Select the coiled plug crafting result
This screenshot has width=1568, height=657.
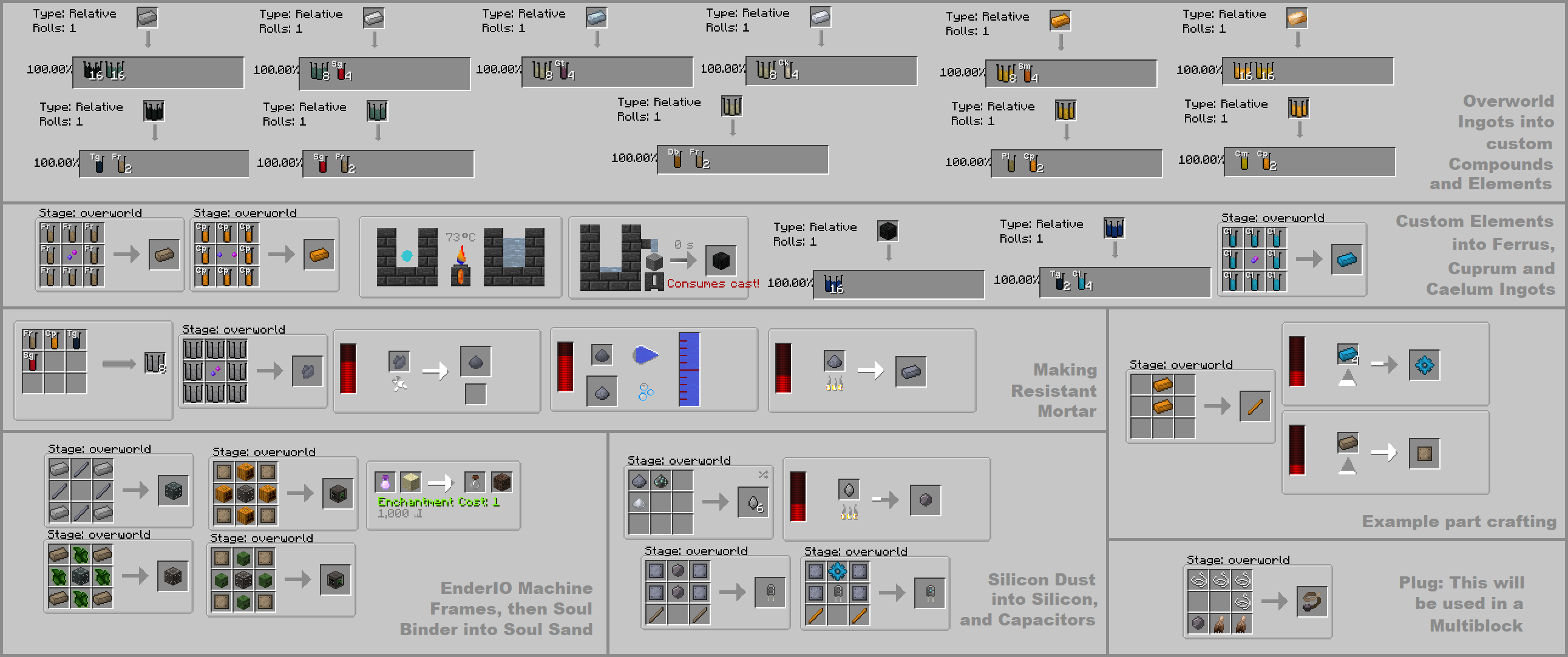1312,602
